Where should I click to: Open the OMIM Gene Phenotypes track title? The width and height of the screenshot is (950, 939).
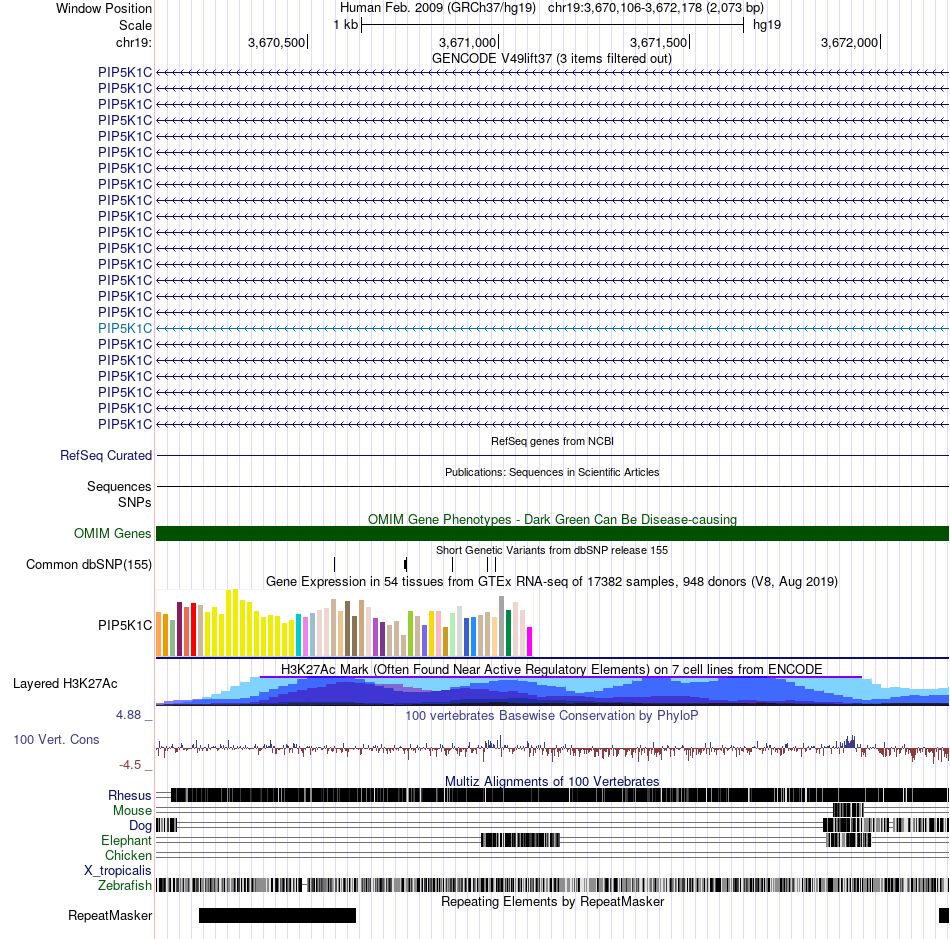click(x=552, y=519)
